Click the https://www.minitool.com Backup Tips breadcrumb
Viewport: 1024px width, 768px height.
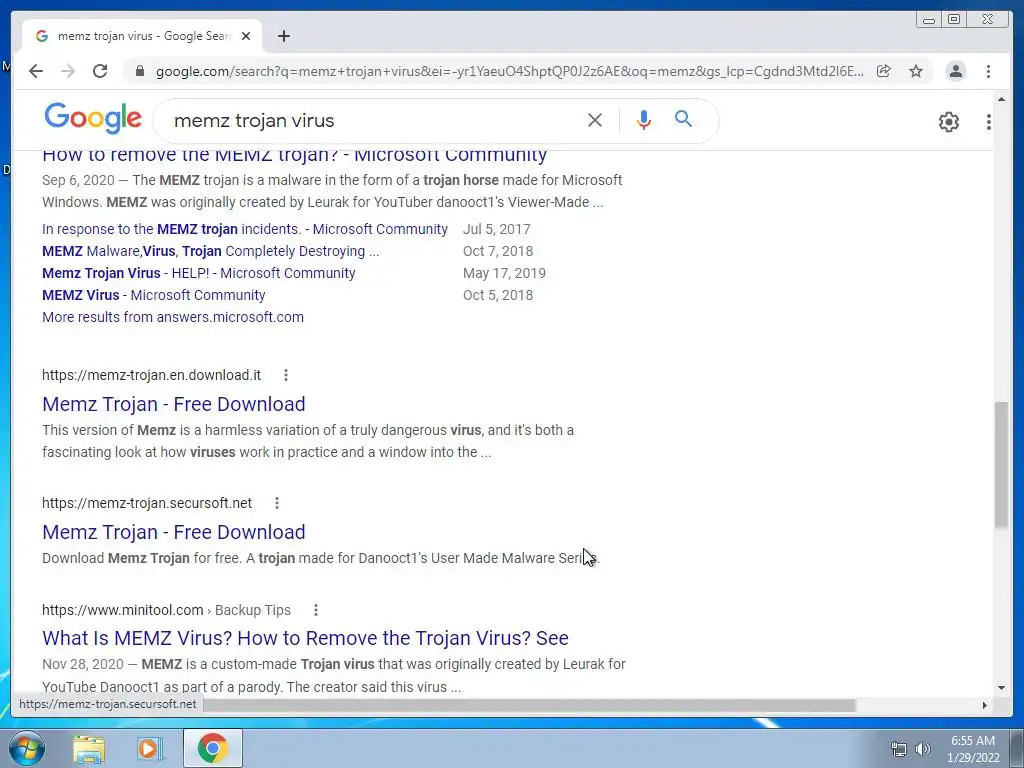tap(166, 610)
